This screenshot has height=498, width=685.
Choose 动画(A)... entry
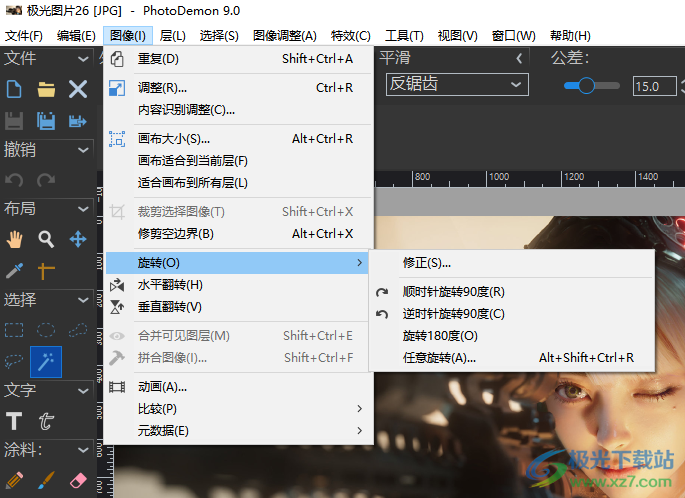pos(239,387)
